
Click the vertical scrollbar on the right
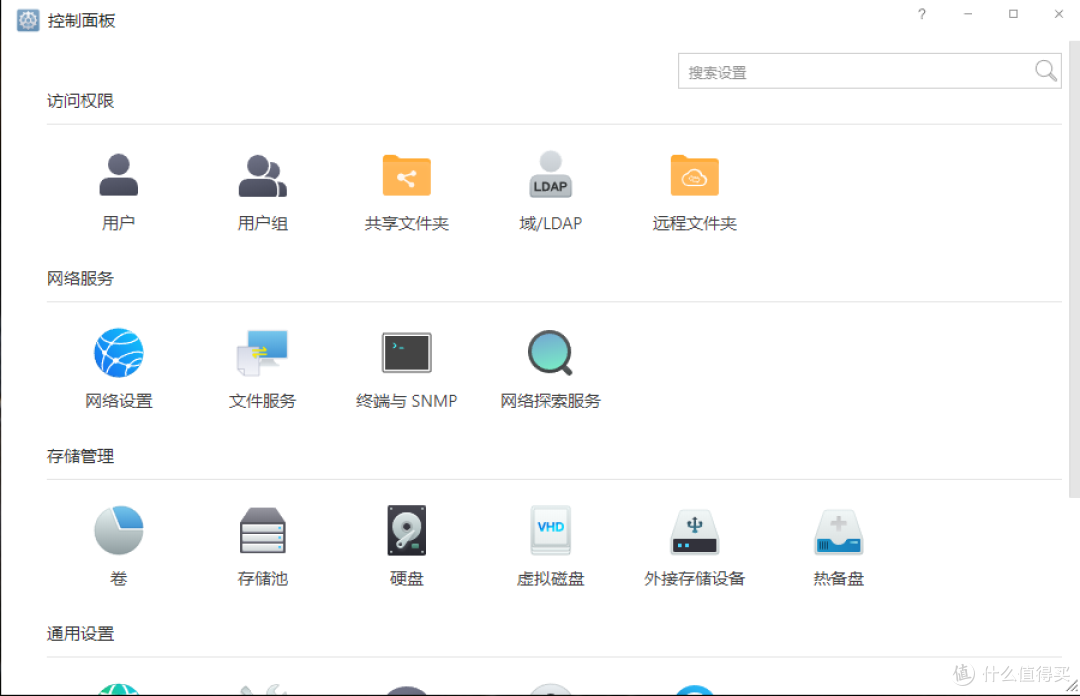[x=1074, y=269]
